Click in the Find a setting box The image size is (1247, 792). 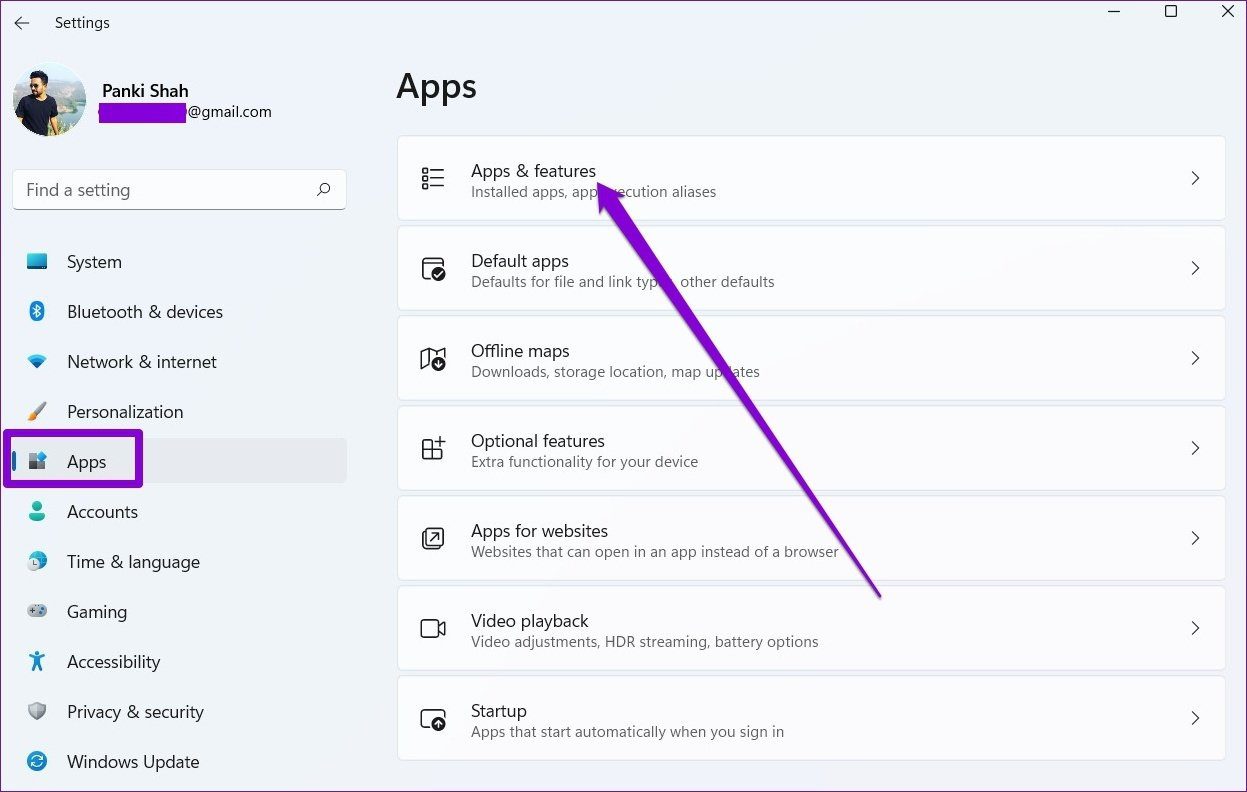pos(179,190)
